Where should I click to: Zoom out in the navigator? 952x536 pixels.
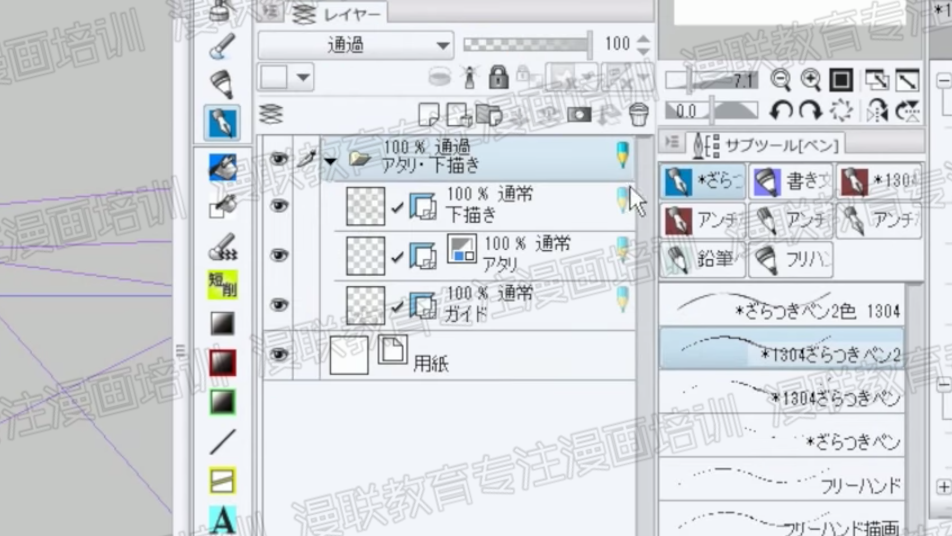781,80
